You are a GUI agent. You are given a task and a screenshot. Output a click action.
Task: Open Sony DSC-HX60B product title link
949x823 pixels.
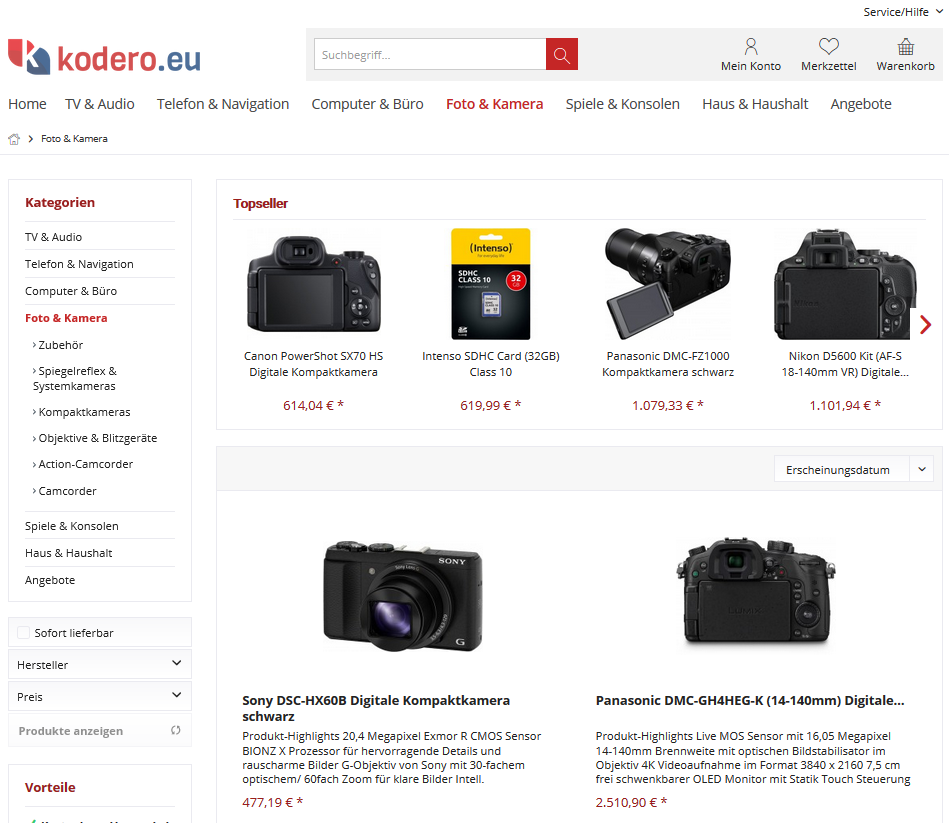coord(376,708)
